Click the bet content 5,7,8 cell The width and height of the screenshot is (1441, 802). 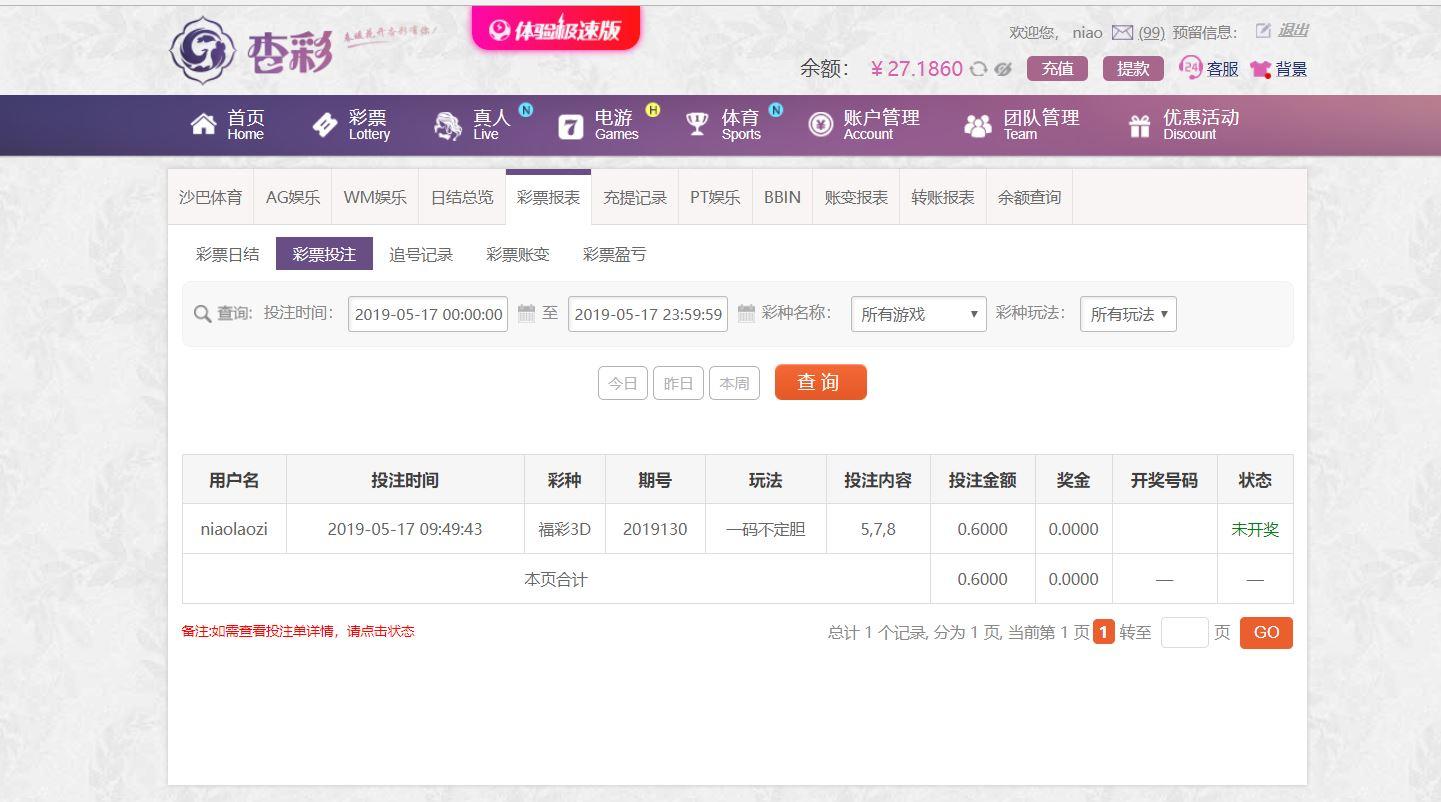point(878,529)
